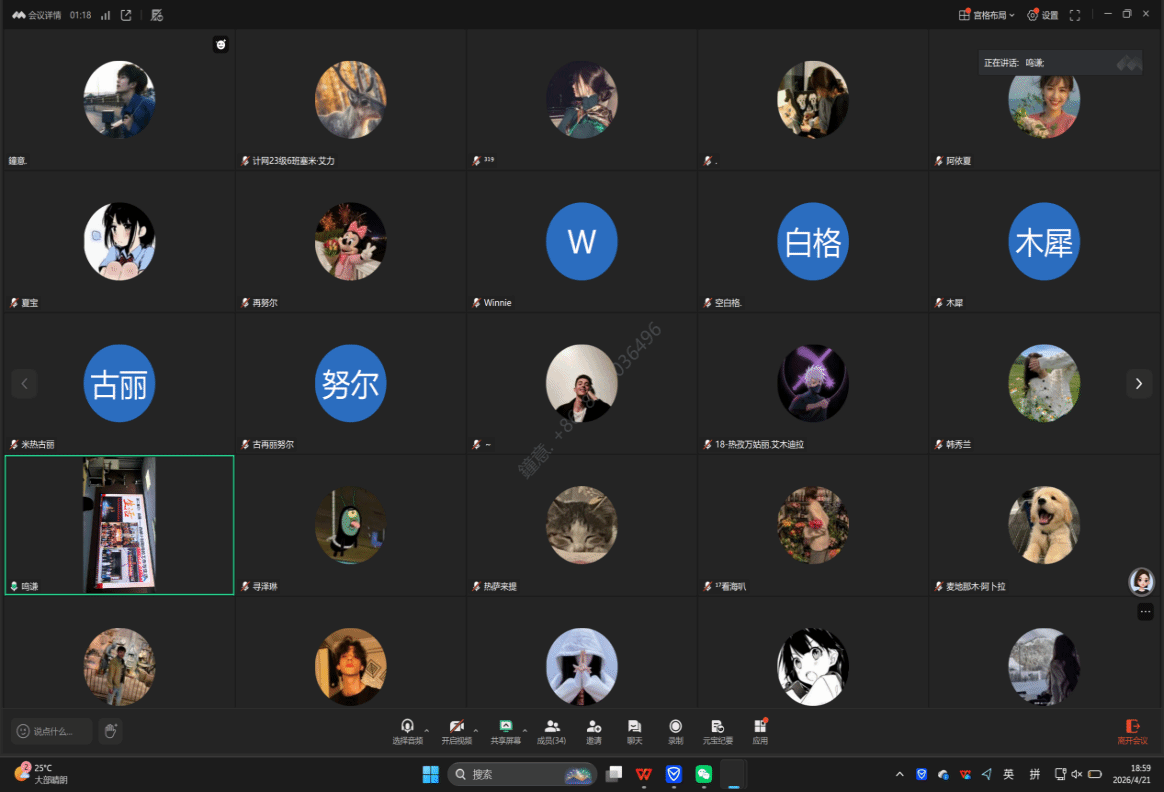The image size is (1164, 792).
Task: Expand video options arrow beside 开启视频
Action: [476, 729]
